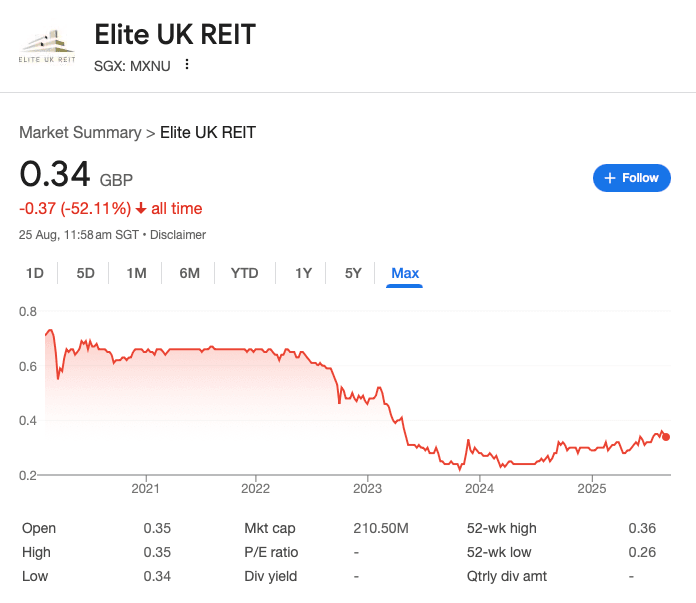Open the three-dot more options menu
This screenshot has width=696, height=603.
coord(186,65)
